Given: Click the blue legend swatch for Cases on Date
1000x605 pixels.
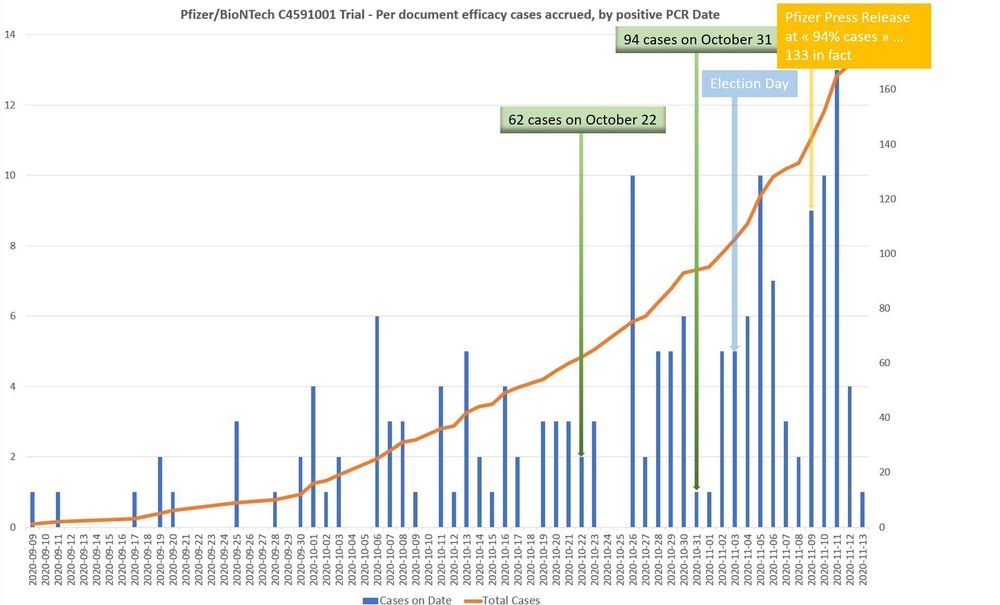Looking at the screenshot, I should point(371,601).
